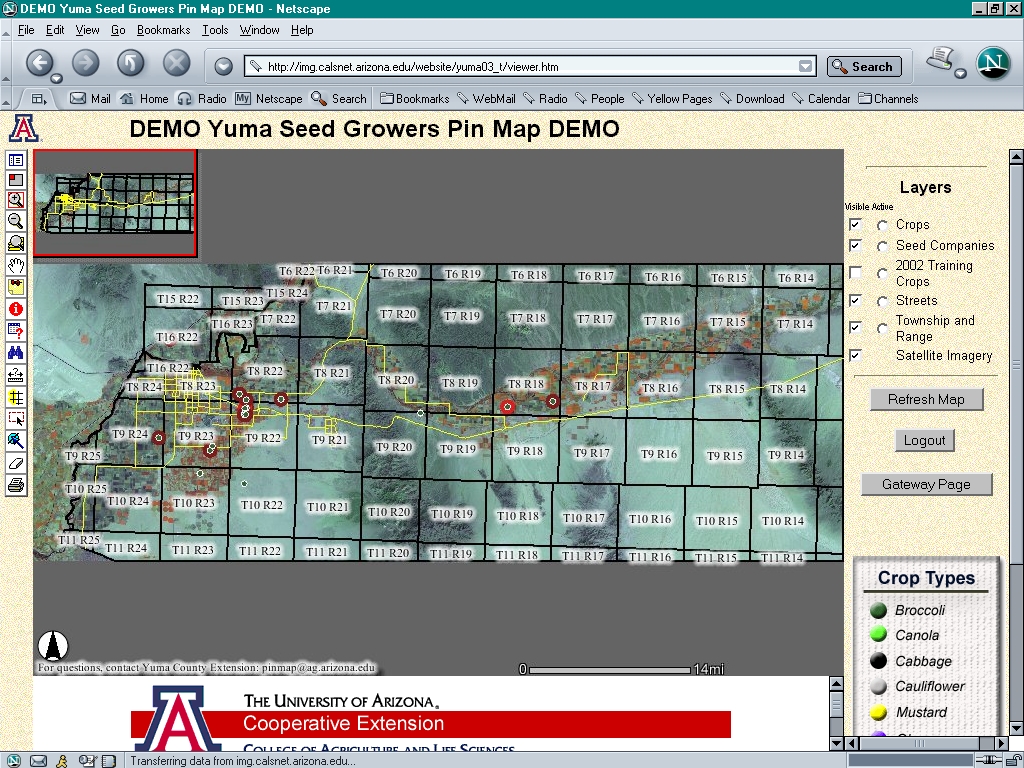The width and height of the screenshot is (1024, 768).
Task: Open the Back button history dropdown
Action: [x=57, y=78]
